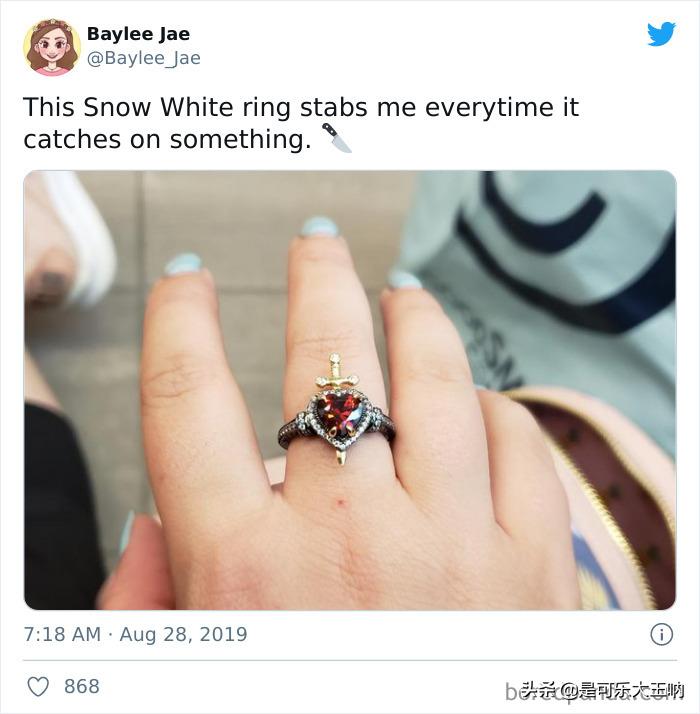Open the tweet info circle icon
Viewport: 700px width, 714px height.
[661, 634]
